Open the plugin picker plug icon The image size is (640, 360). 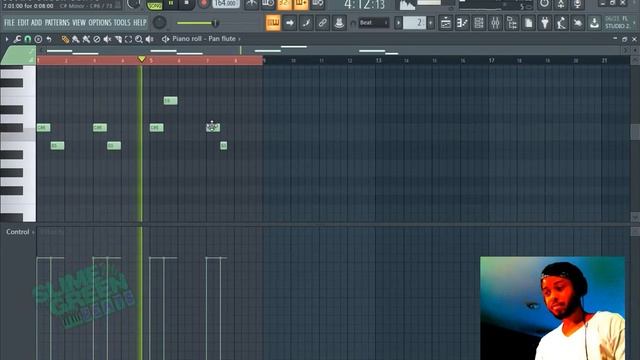pos(545,23)
